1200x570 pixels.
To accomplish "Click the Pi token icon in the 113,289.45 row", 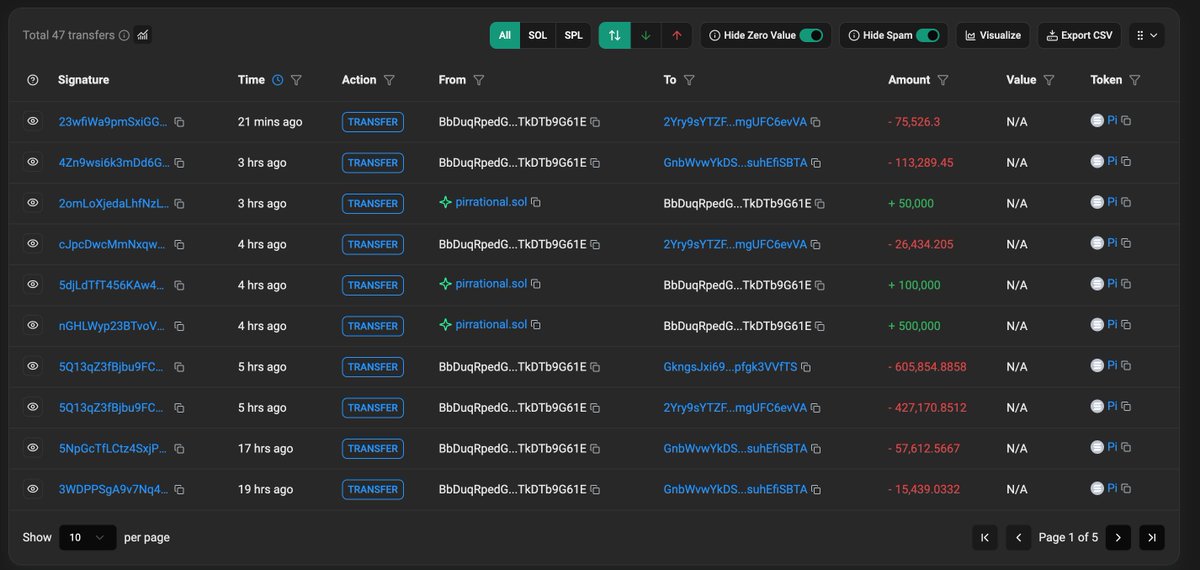I will [1097, 161].
